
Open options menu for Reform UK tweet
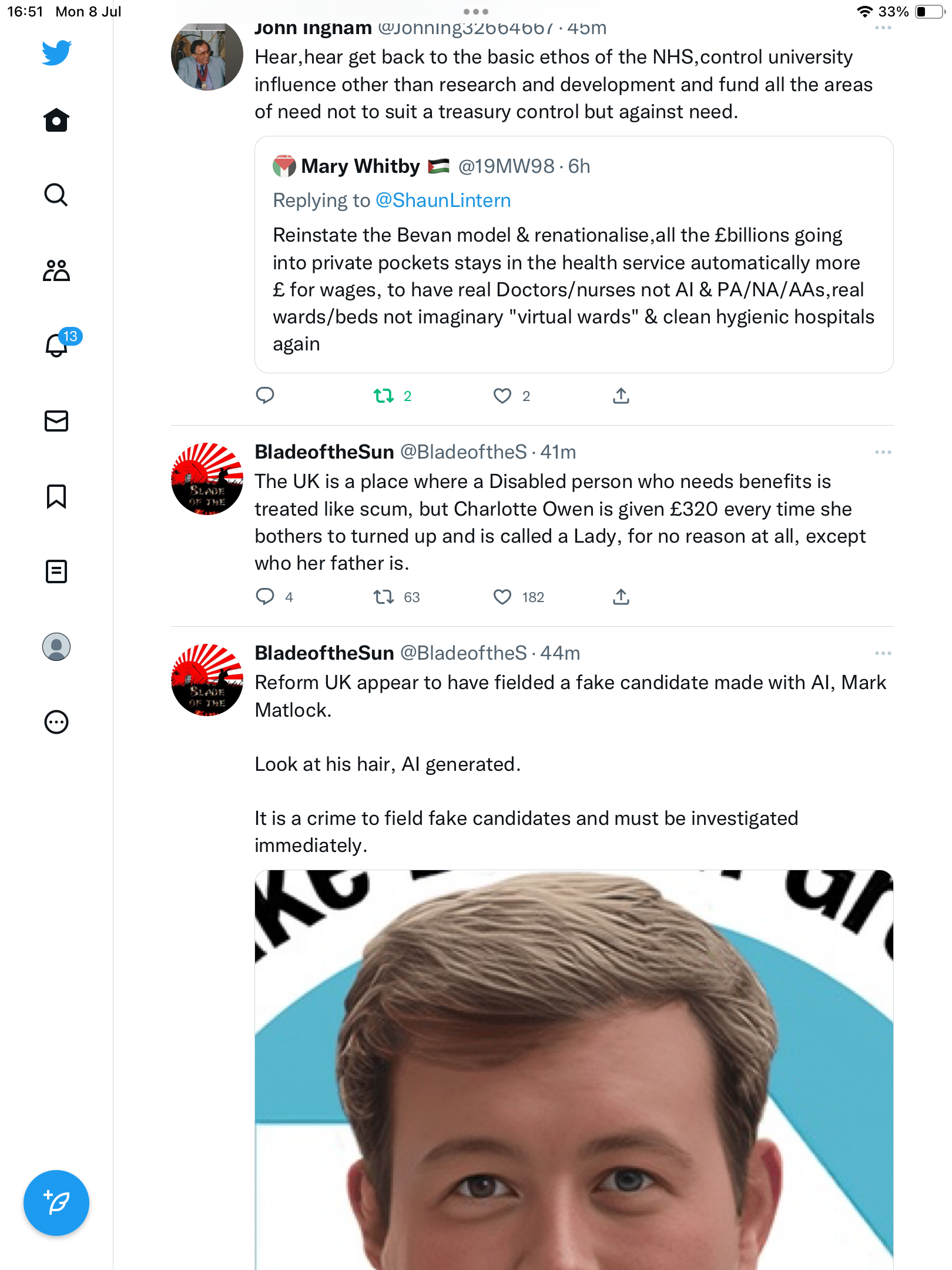883,653
